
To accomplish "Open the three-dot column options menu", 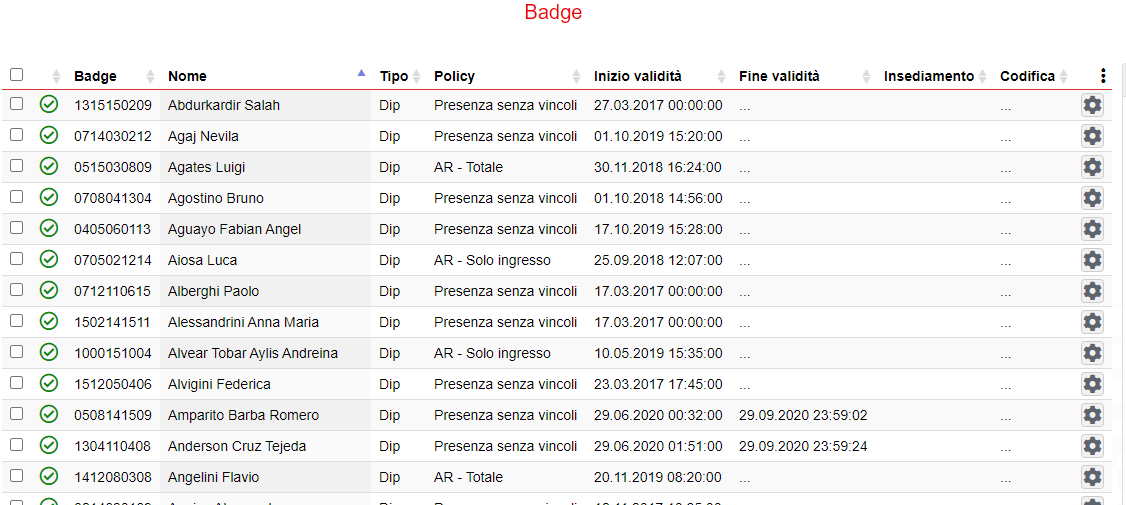I will (1103, 76).
